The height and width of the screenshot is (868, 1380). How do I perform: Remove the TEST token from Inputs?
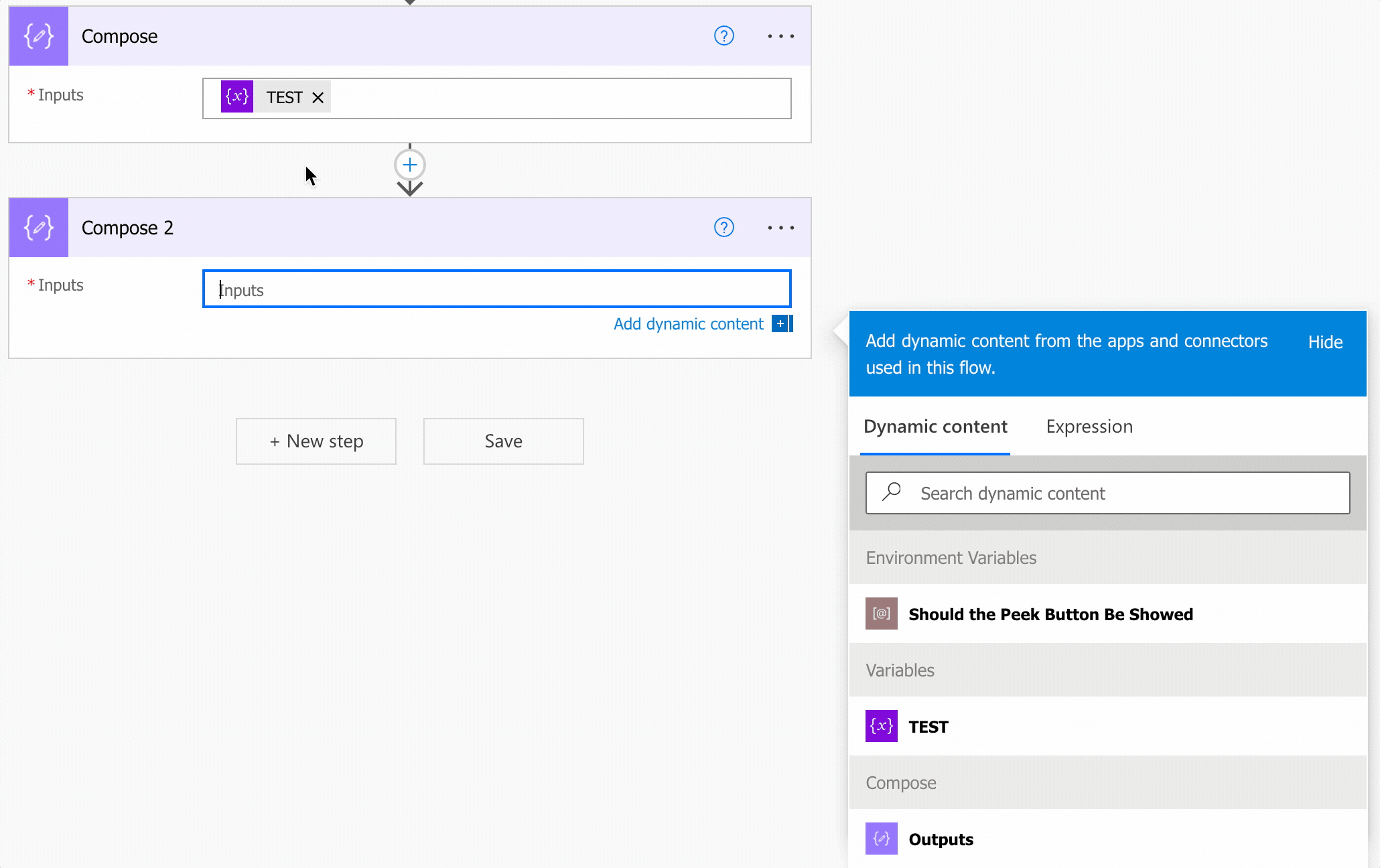pyautogui.click(x=318, y=98)
